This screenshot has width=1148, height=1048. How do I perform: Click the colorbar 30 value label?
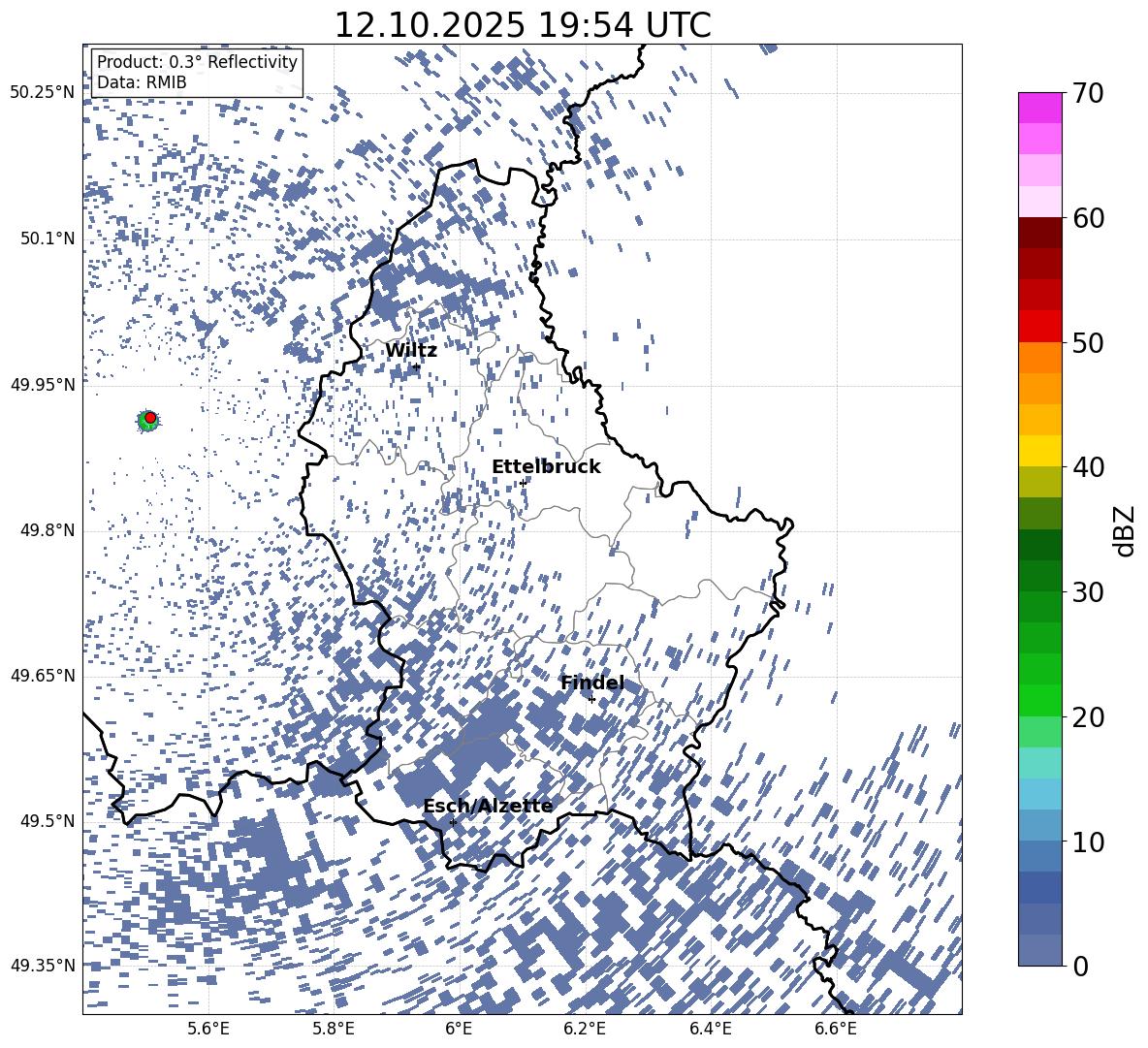[1088, 591]
